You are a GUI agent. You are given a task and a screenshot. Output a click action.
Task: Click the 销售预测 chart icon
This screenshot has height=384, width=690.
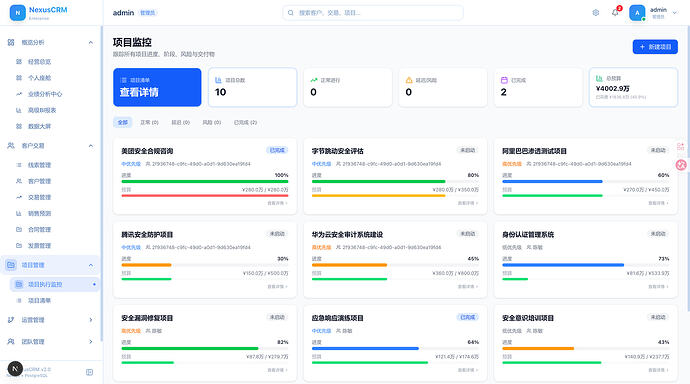pyautogui.click(x=19, y=213)
